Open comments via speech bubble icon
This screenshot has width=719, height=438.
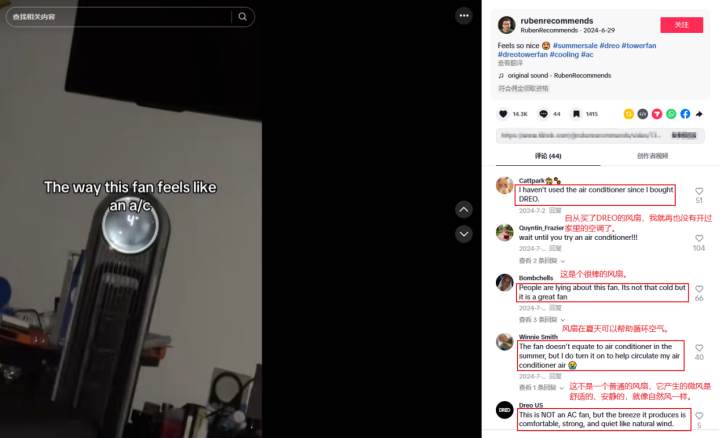543,114
